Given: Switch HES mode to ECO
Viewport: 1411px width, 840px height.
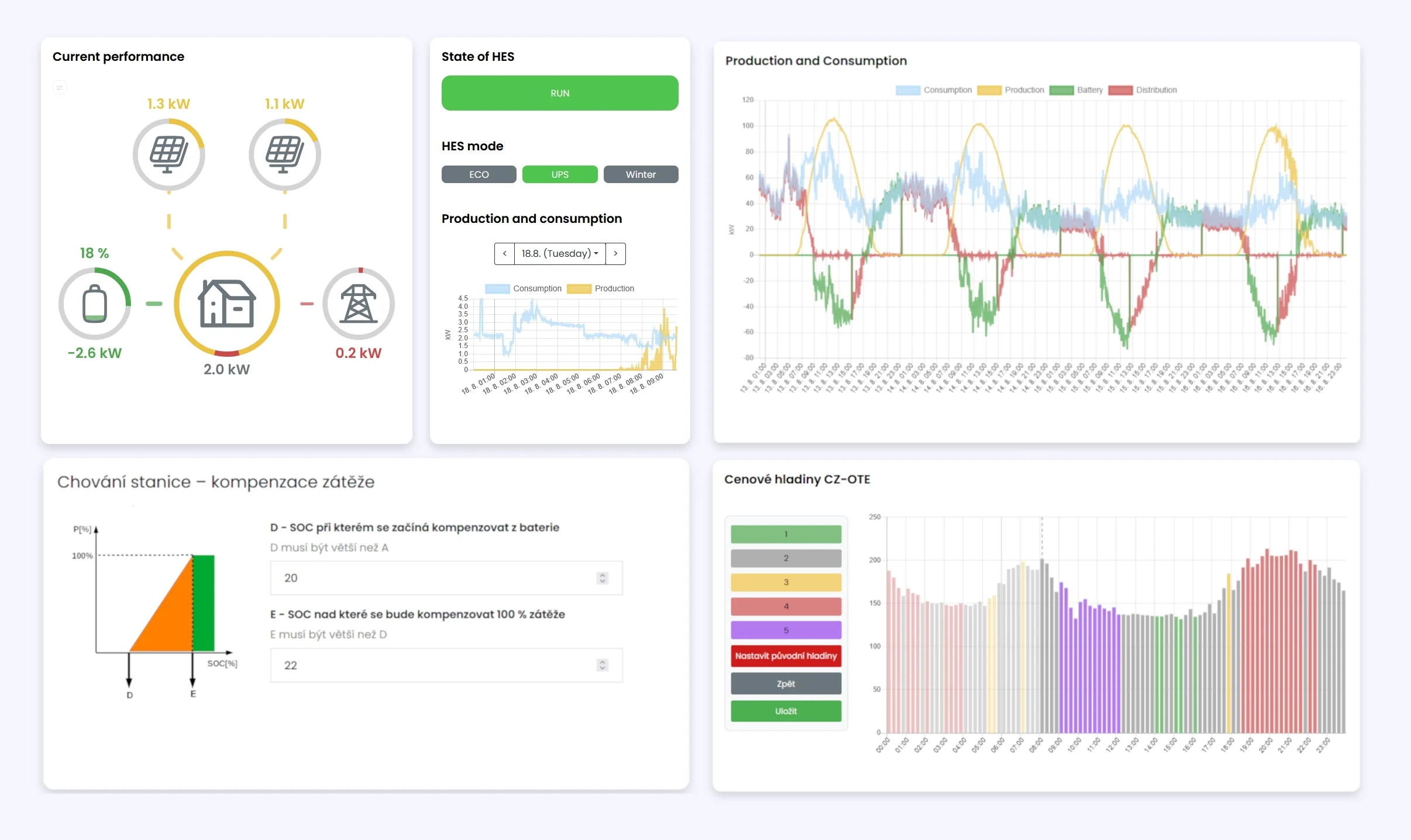Looking at the screenshot, I should pyautogui.click(x=479, y=174).
